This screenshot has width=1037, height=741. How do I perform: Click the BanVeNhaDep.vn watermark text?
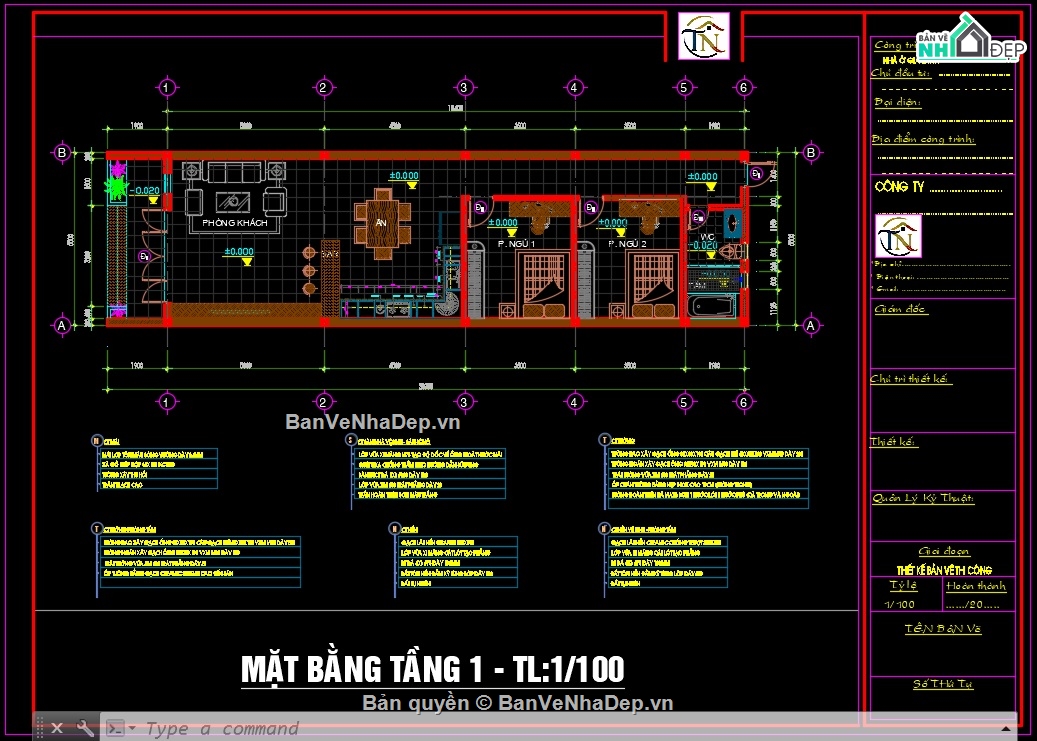[372, 421]
